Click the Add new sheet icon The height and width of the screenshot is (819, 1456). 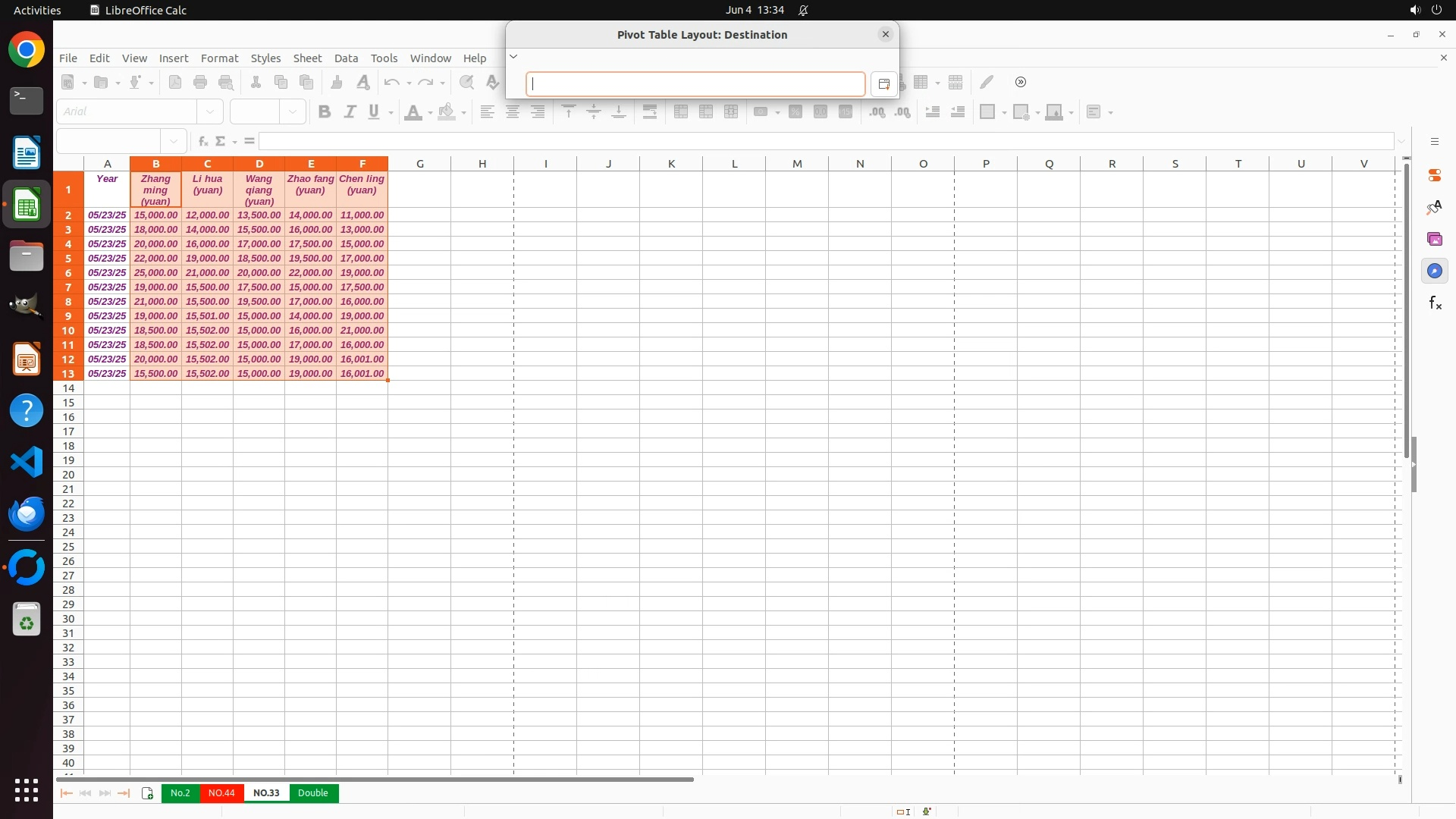pyautogui.click(x=147, y=793)
